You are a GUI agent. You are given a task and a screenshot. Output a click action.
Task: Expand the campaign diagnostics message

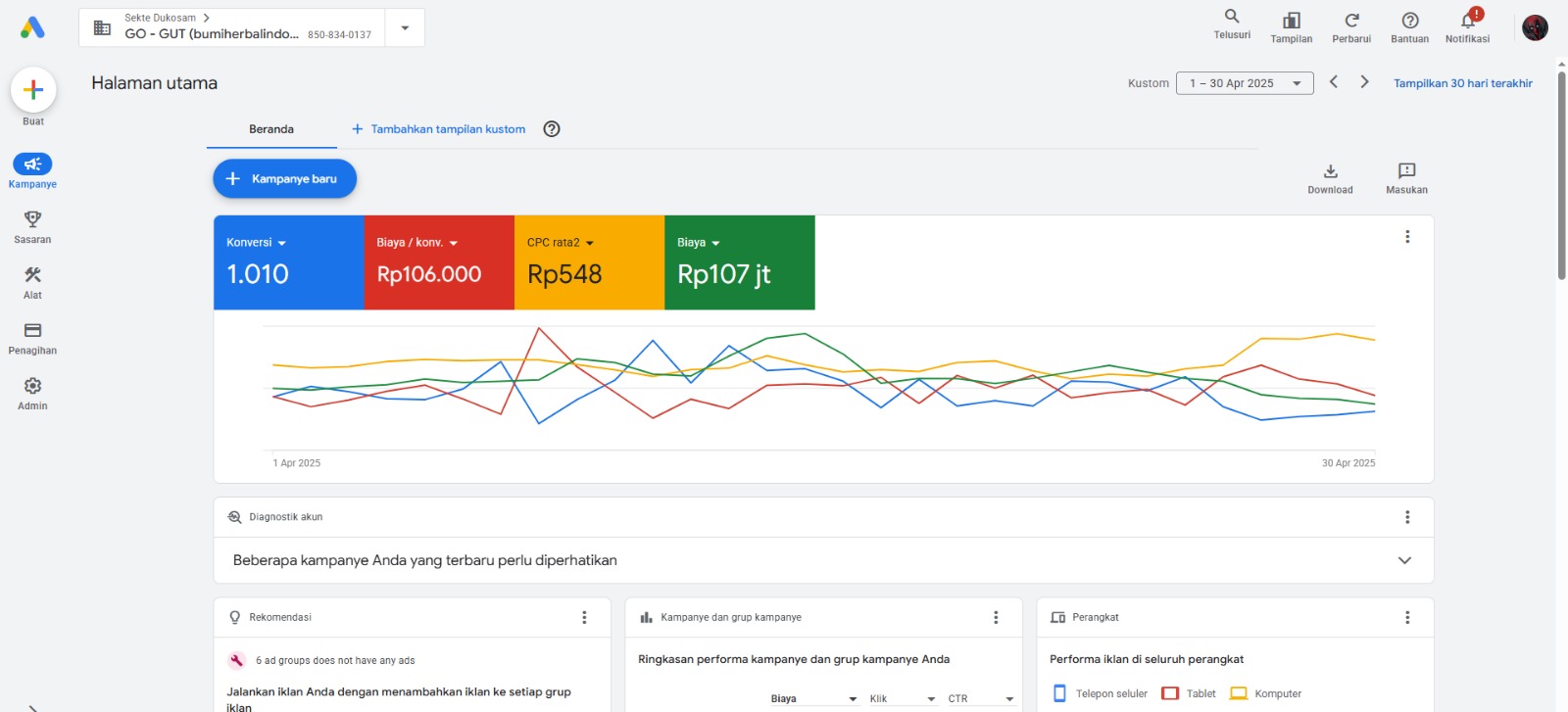[x=1404, y=560]
